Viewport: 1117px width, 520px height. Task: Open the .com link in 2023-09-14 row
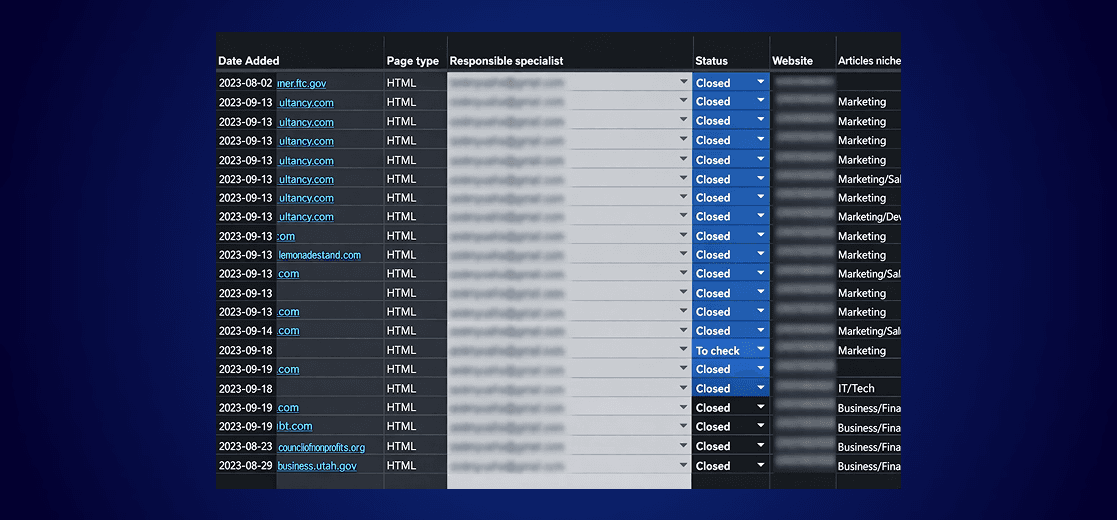(x=289, y=331)
